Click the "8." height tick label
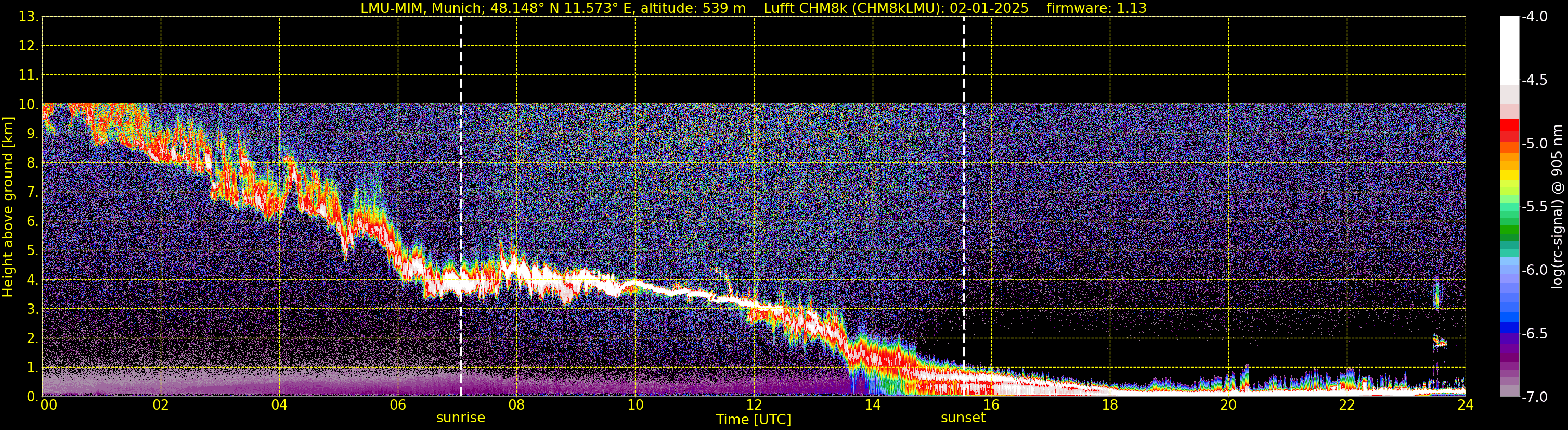 pyautogui.click(x=33, y=163)
